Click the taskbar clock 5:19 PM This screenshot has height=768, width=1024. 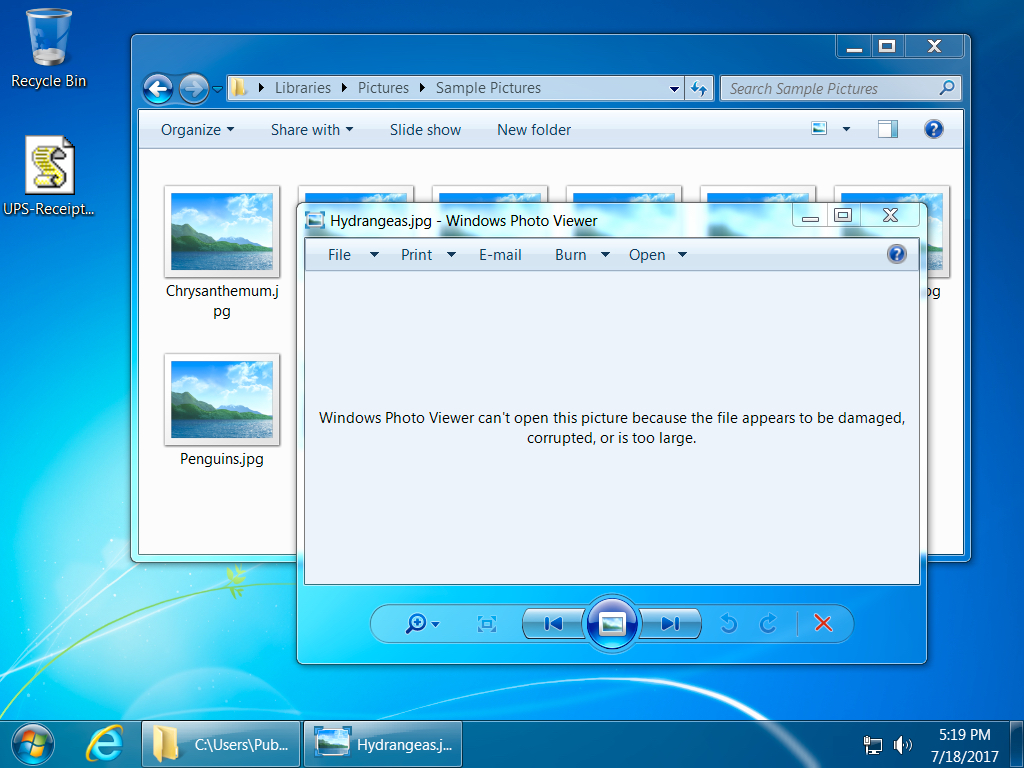coord(965,735)
